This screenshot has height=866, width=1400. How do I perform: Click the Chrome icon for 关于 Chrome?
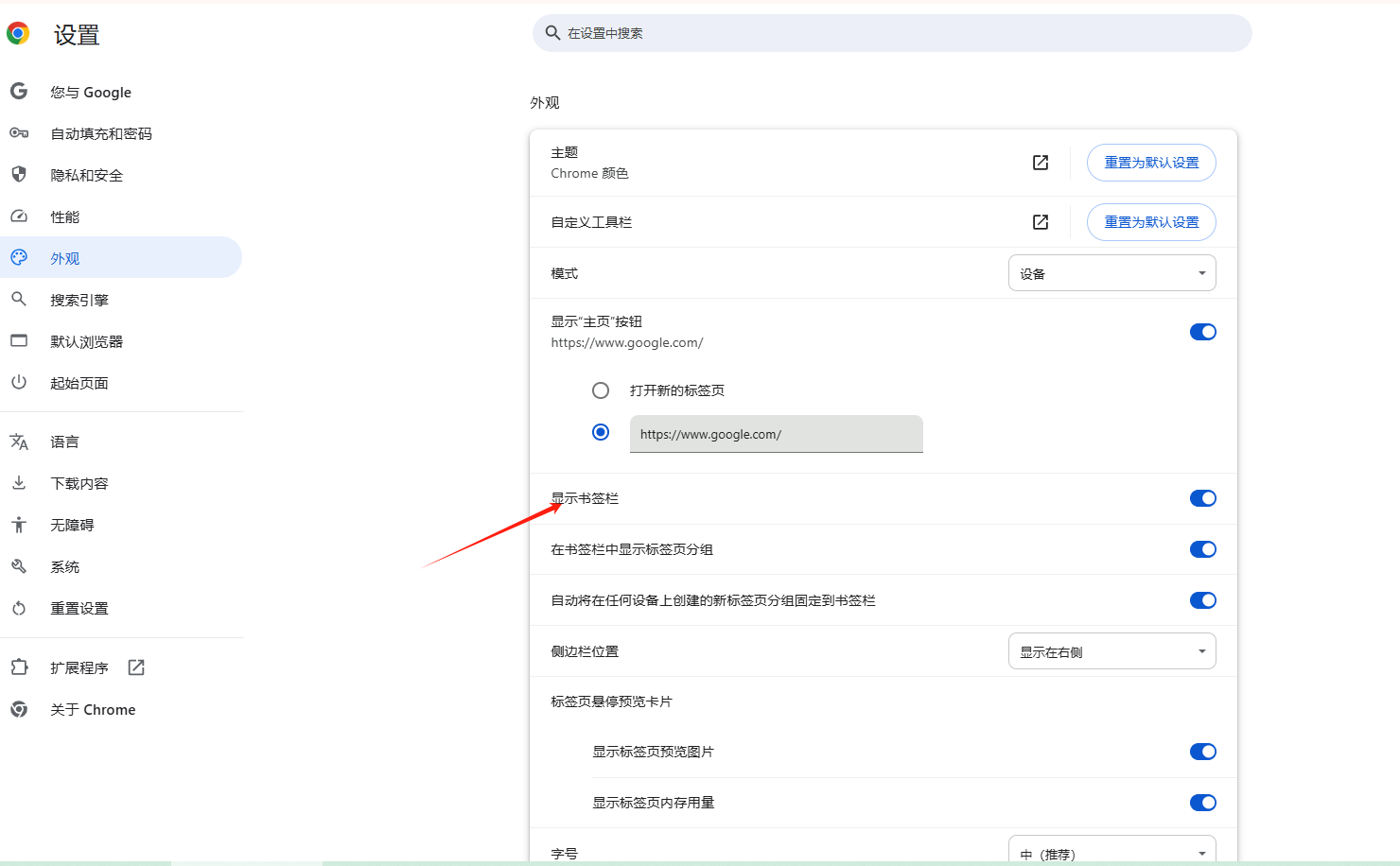(19, 709)
